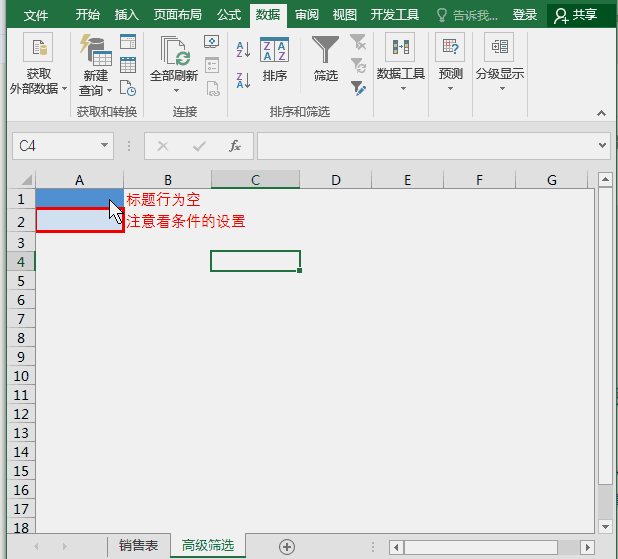The image size is (618, 559).
Task: Open the 预测 (Forecast) group
Action: coord(450,62)
